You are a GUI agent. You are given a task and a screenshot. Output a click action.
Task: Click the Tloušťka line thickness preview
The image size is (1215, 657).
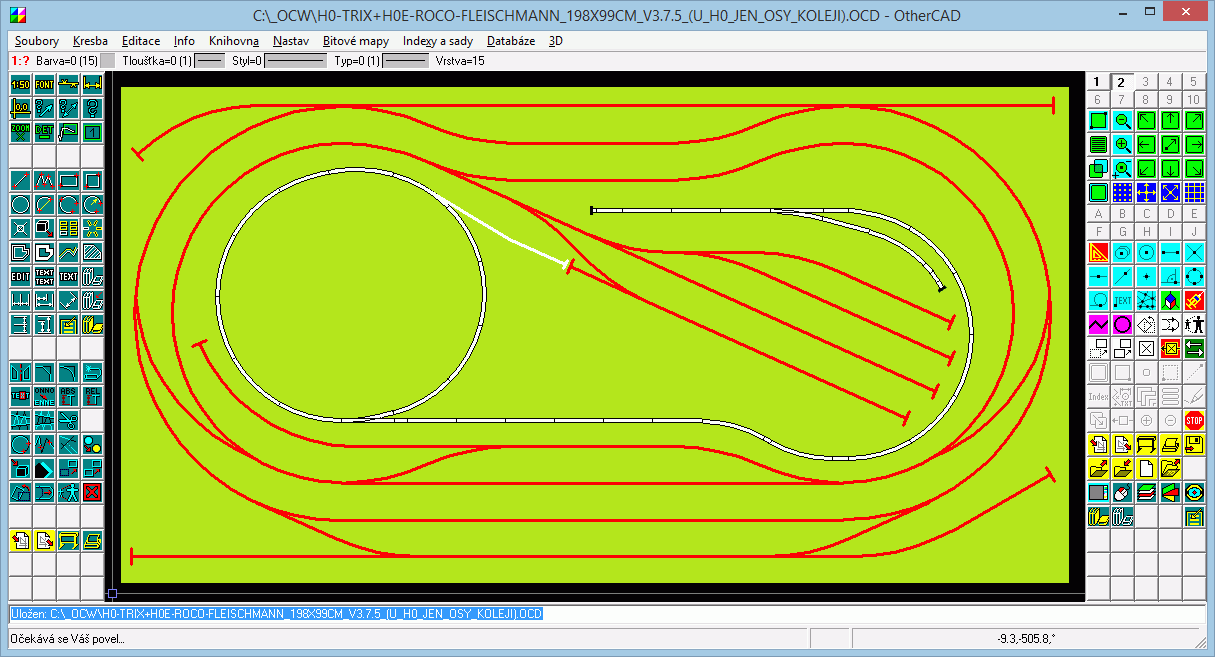pos(209,61)
